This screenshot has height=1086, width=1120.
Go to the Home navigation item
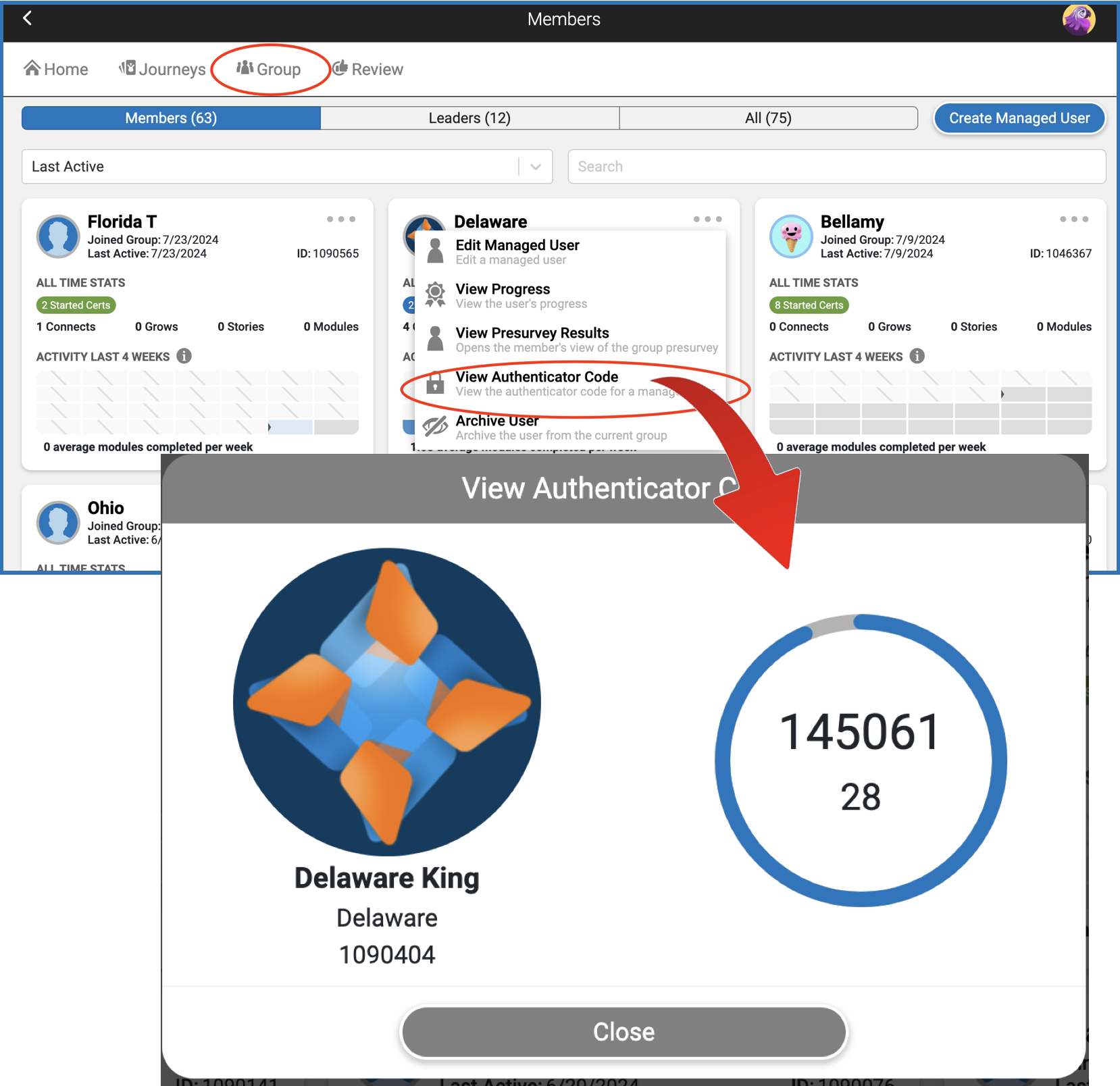[56, 70]
